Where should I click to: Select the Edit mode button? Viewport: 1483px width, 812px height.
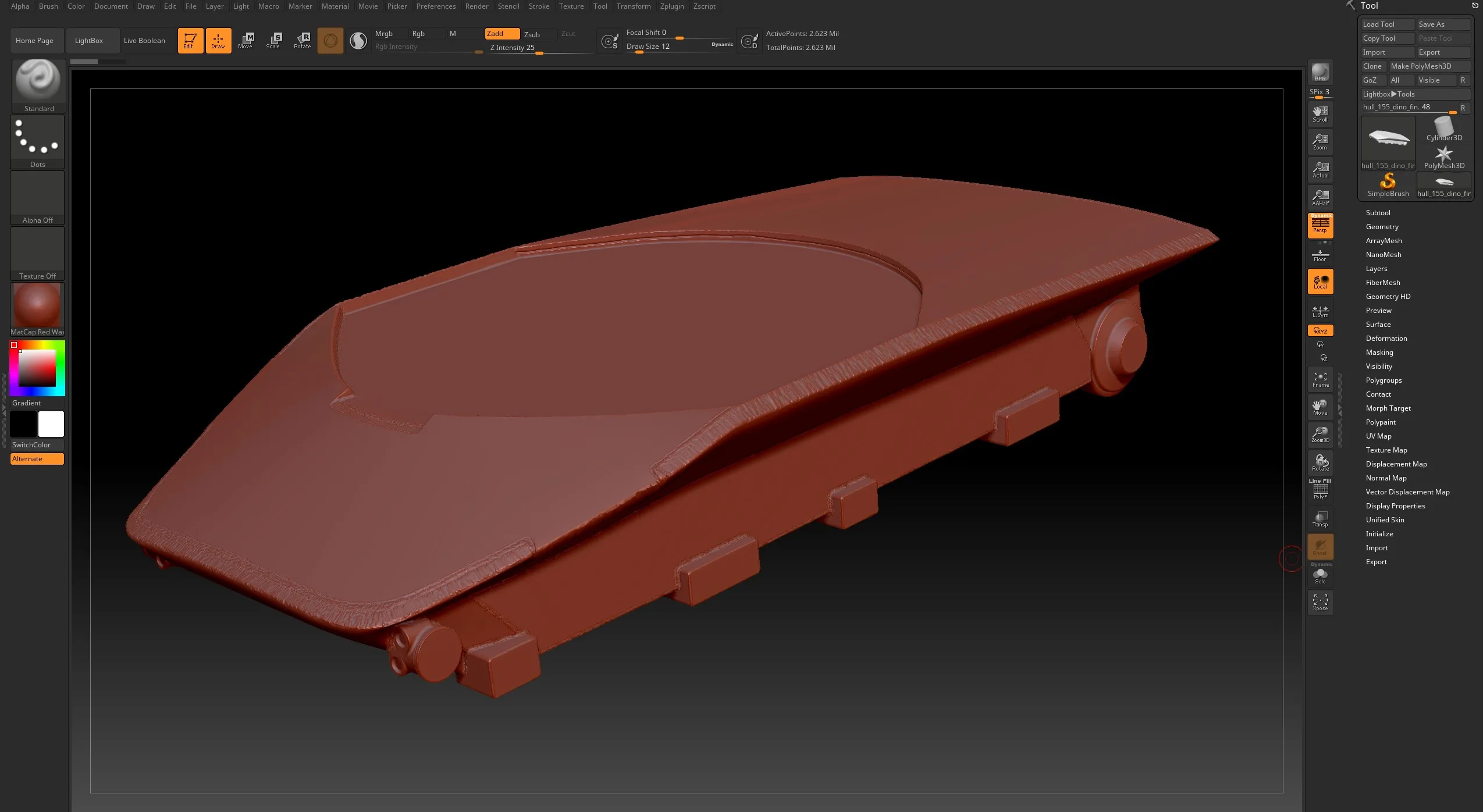190,41
